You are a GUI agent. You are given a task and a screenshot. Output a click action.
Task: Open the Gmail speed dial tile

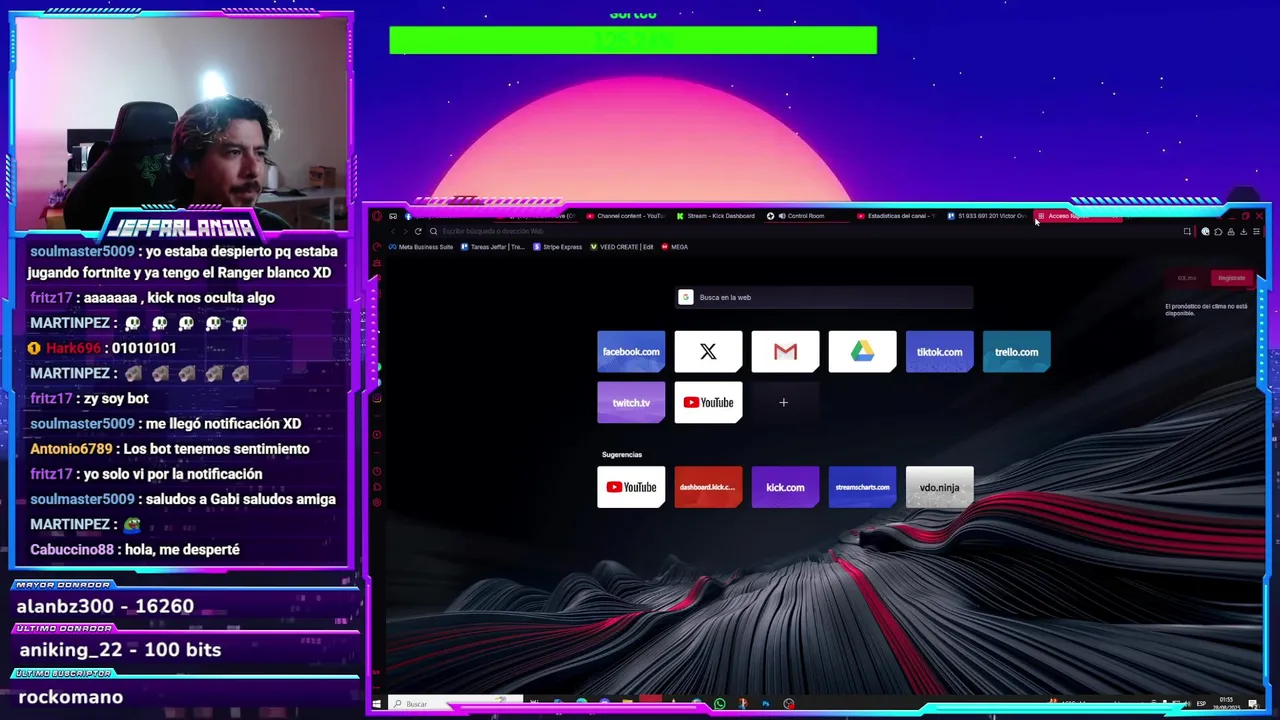coord(785,352)
